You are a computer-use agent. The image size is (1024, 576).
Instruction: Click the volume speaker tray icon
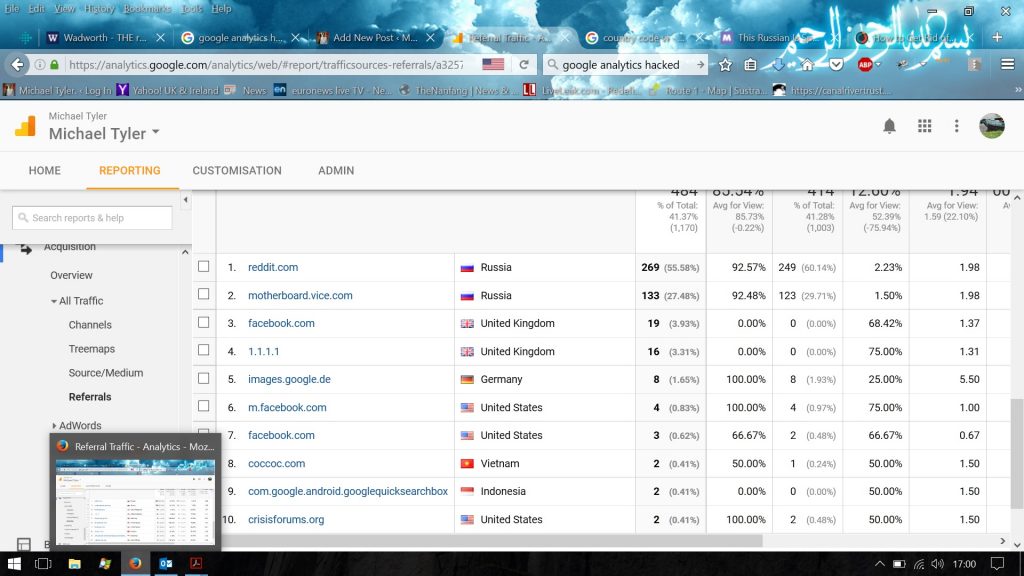[x=938, y=564]
